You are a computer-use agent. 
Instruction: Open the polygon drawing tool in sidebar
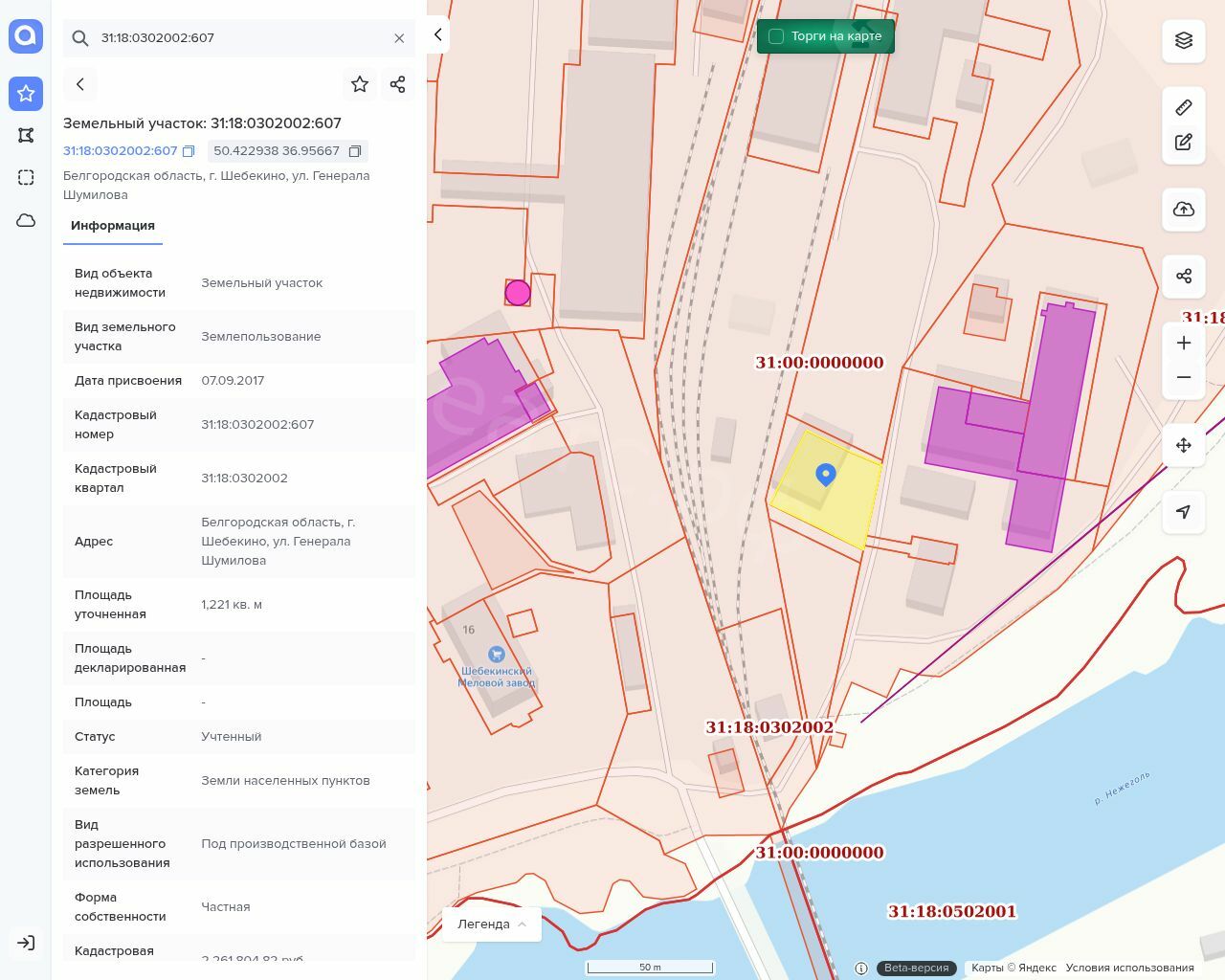coord(26,135)
